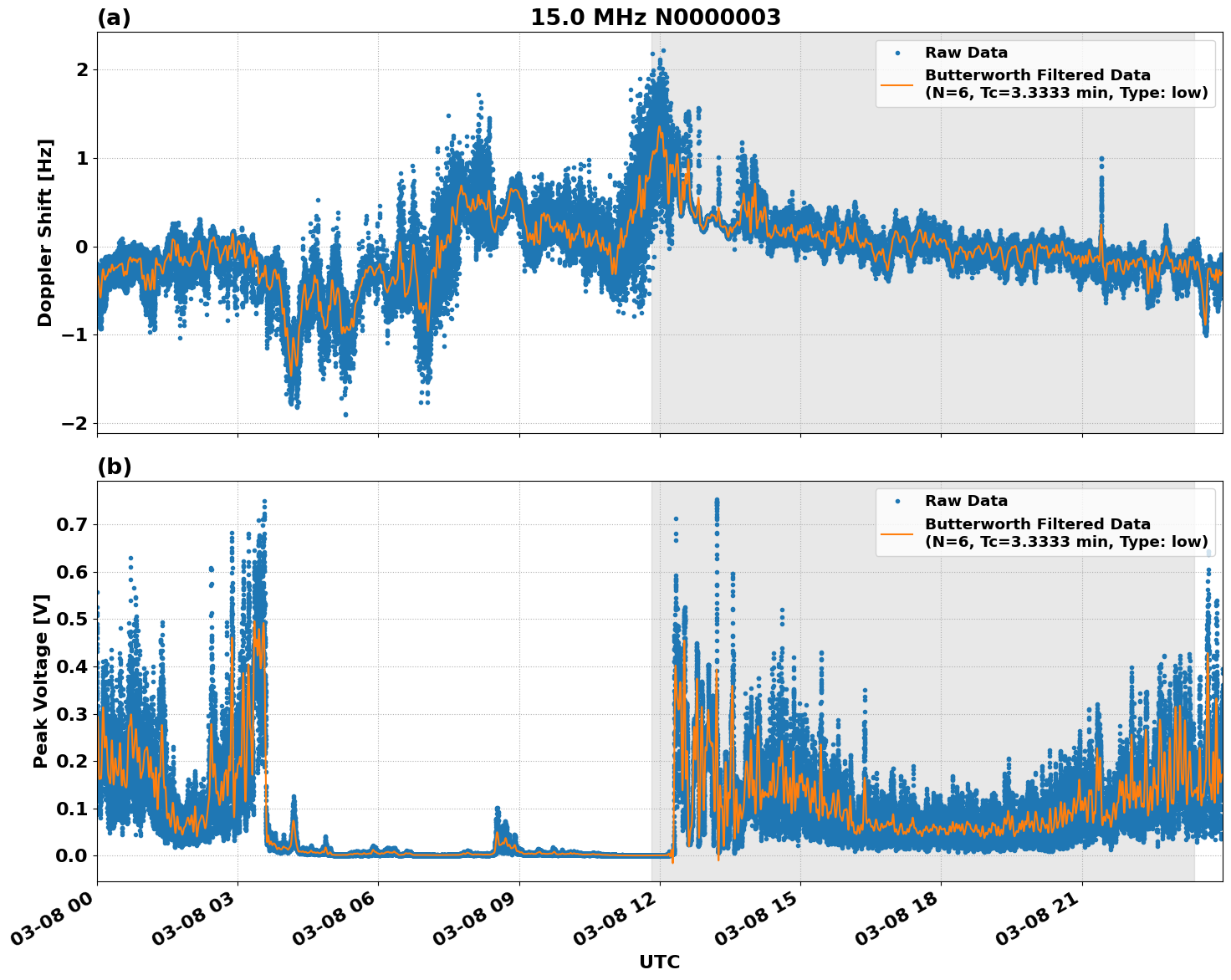Image resolution: width=1231 pixels, height=980 pixels.
Task: Click the −2 tick on the Doppler Shift axis
Action: pyautogui.click(x=74, y=423)
